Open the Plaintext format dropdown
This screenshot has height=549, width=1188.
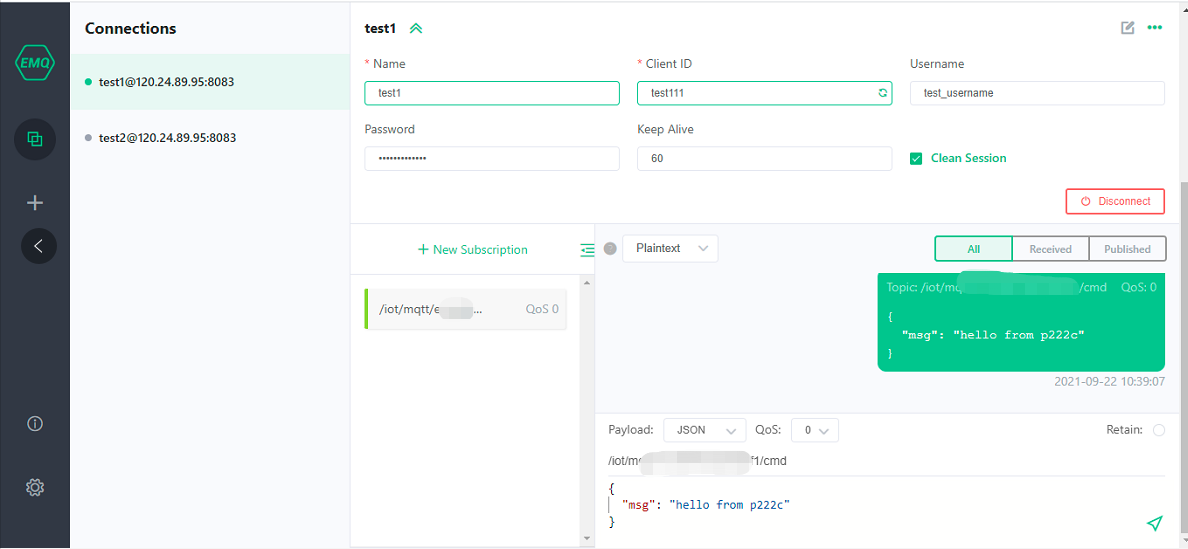point(670,249)
